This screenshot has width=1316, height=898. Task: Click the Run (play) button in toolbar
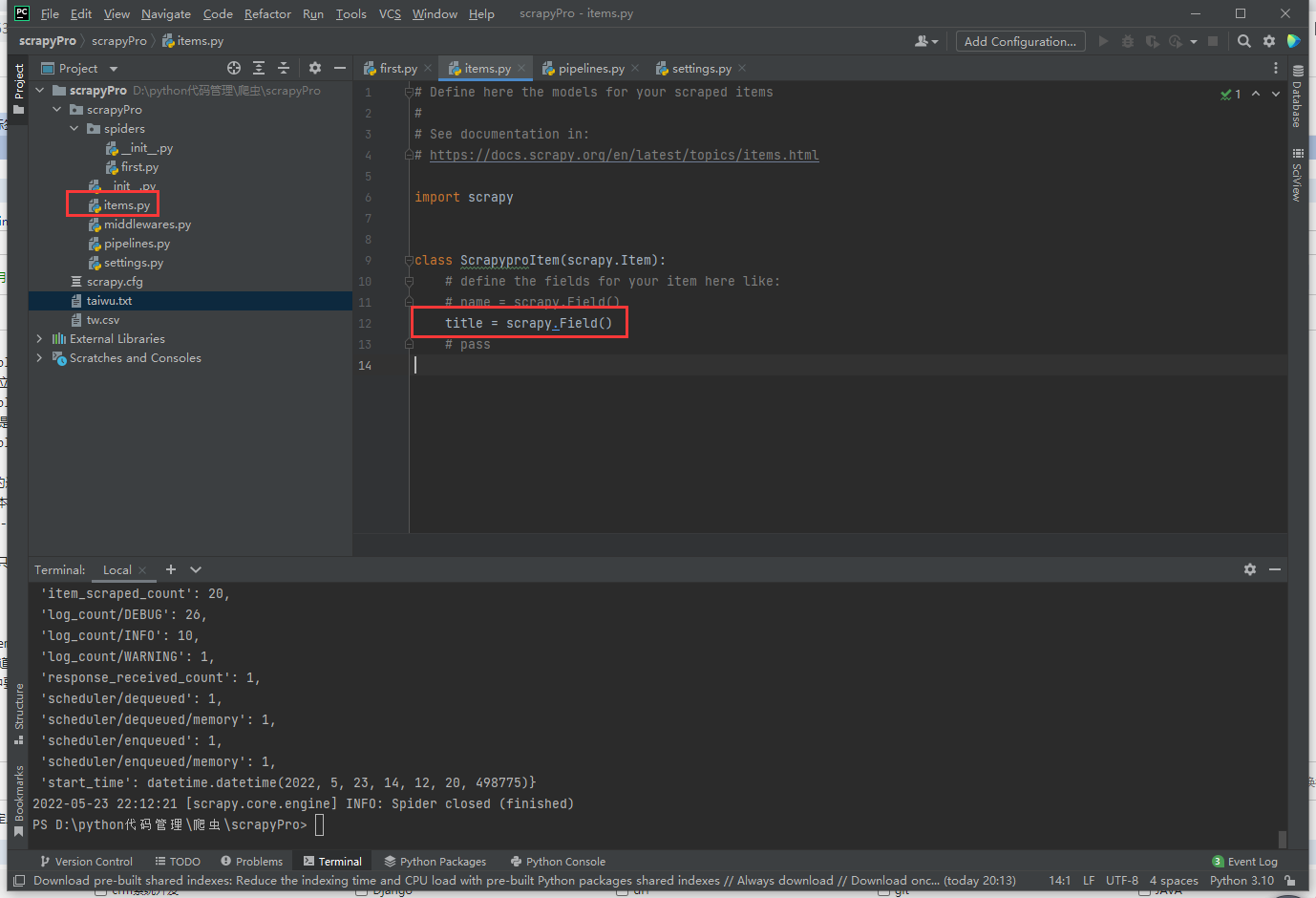point(1104,41)
